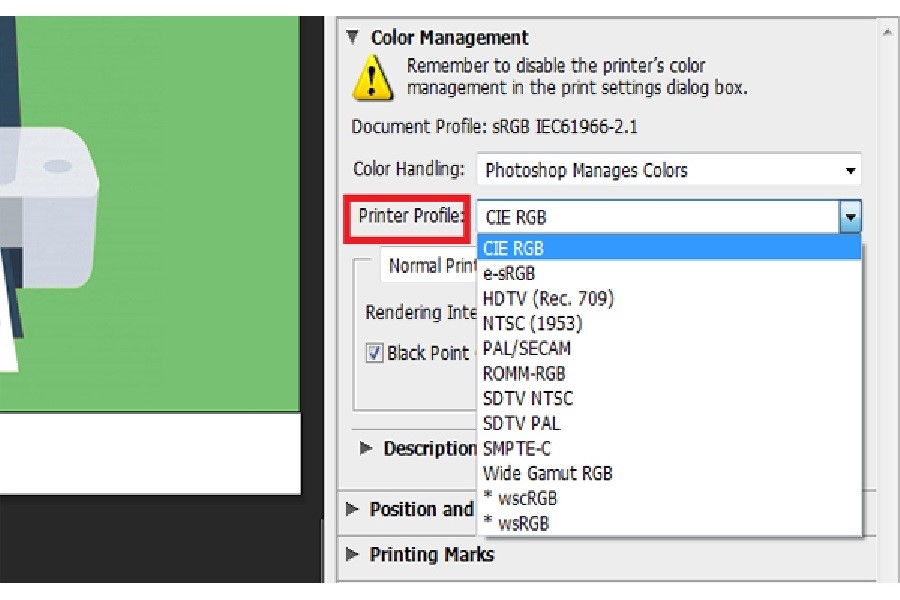Select SDTV PAL profile
This screenshot has height=600, width=900.
pos(521,423)
